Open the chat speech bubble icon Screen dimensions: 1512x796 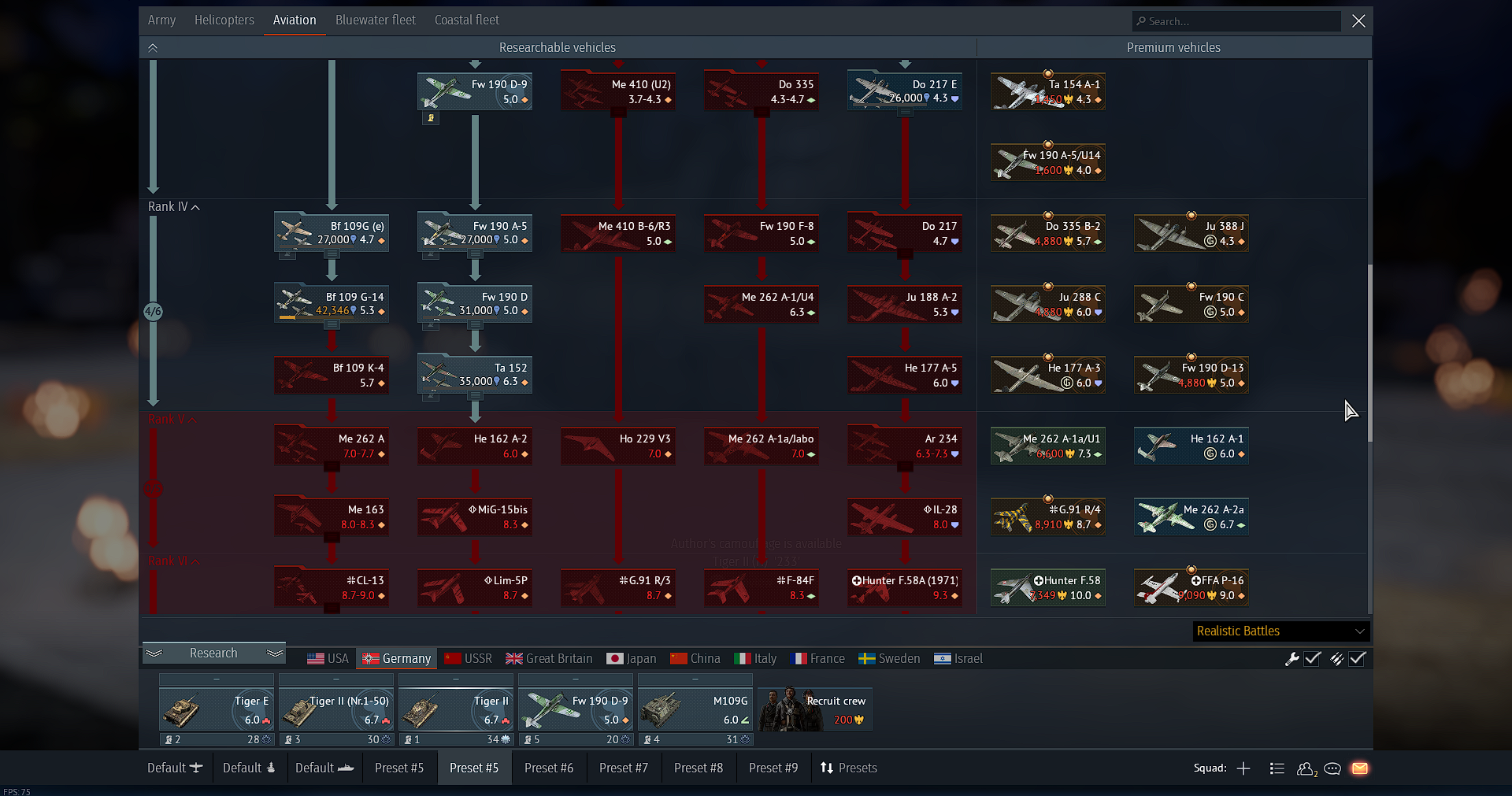(x=1332, y=768)
